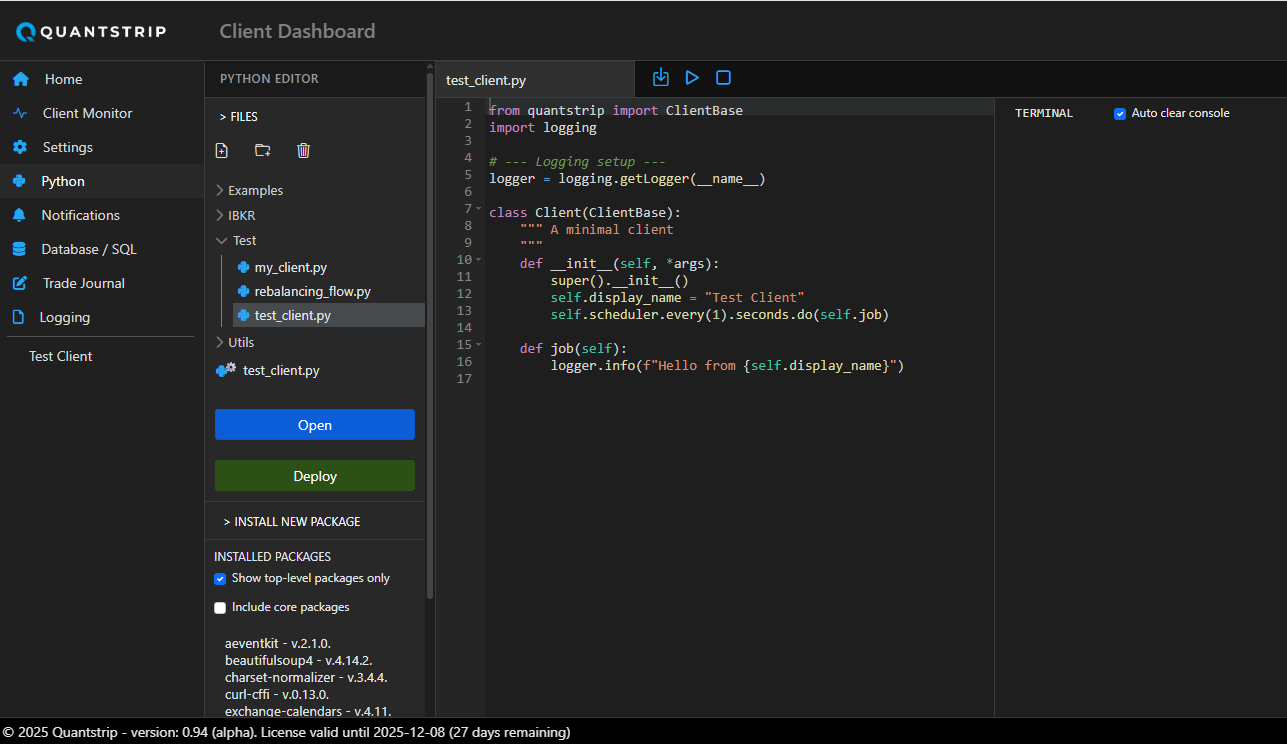Click the green Deploy button
The height and width of the screenshot is (744, 1287).
pos(315,476)
